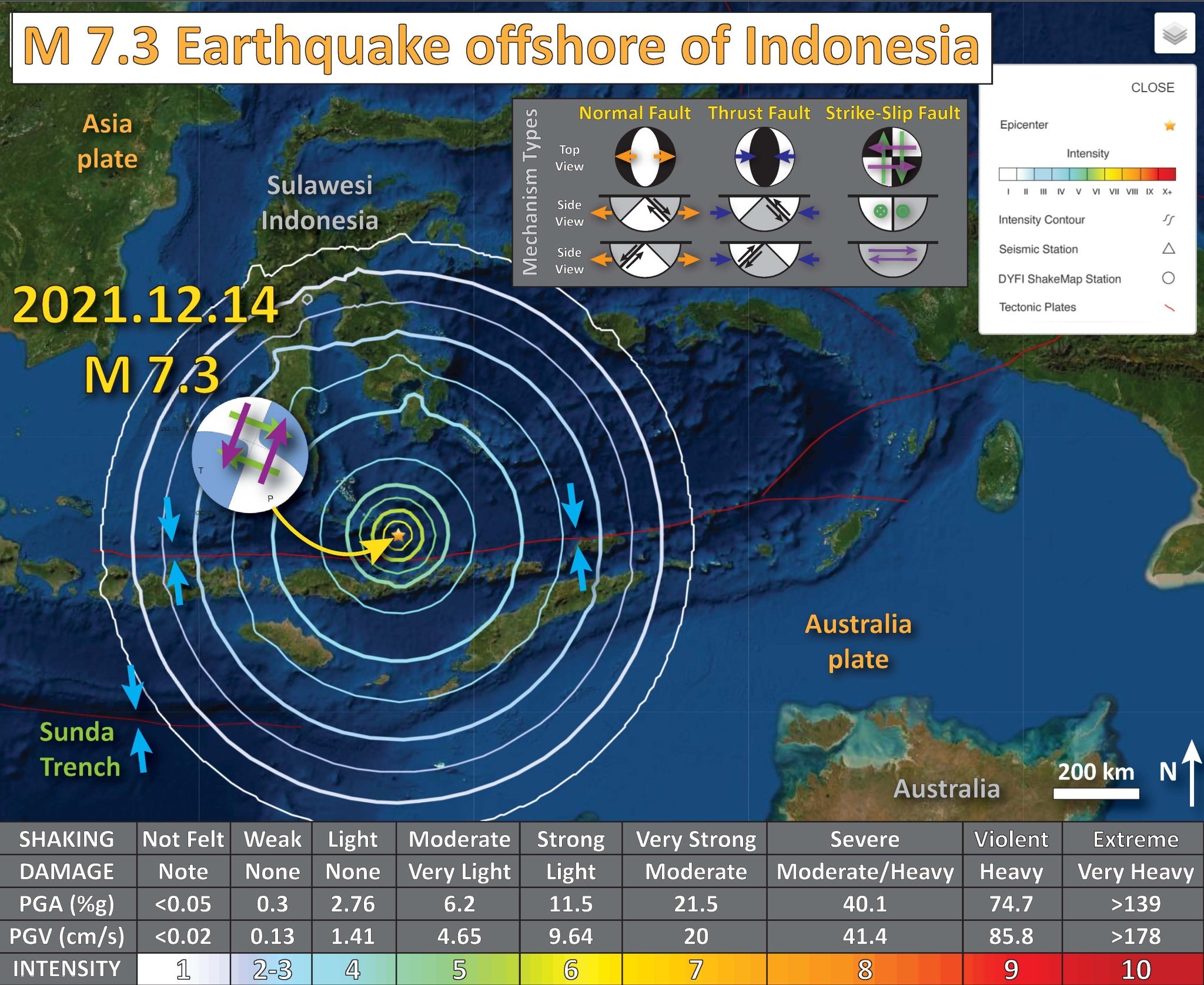
Task: Click the yellow intensity 6 color cell
Action: pyautogui.click(x=570, y=969)
